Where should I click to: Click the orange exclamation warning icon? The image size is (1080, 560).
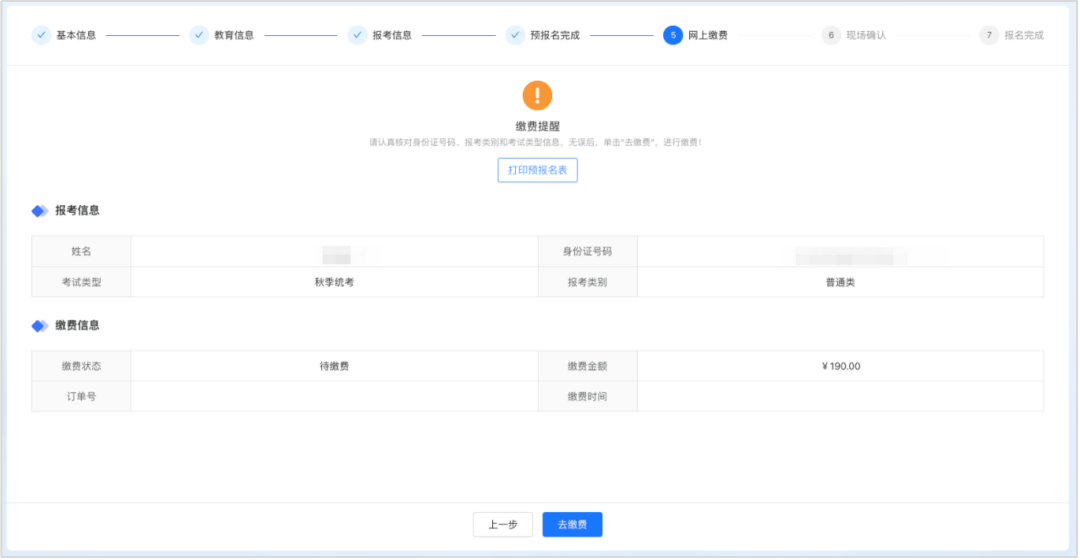coord(537,96)
